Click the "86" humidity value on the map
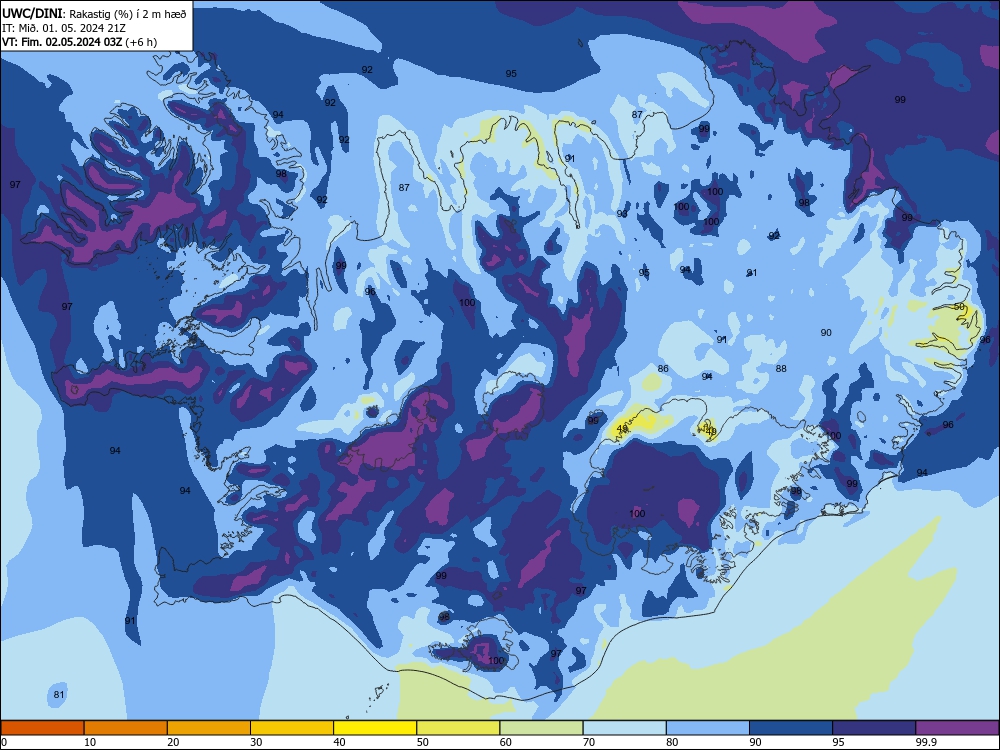 [x=663, y=369]
